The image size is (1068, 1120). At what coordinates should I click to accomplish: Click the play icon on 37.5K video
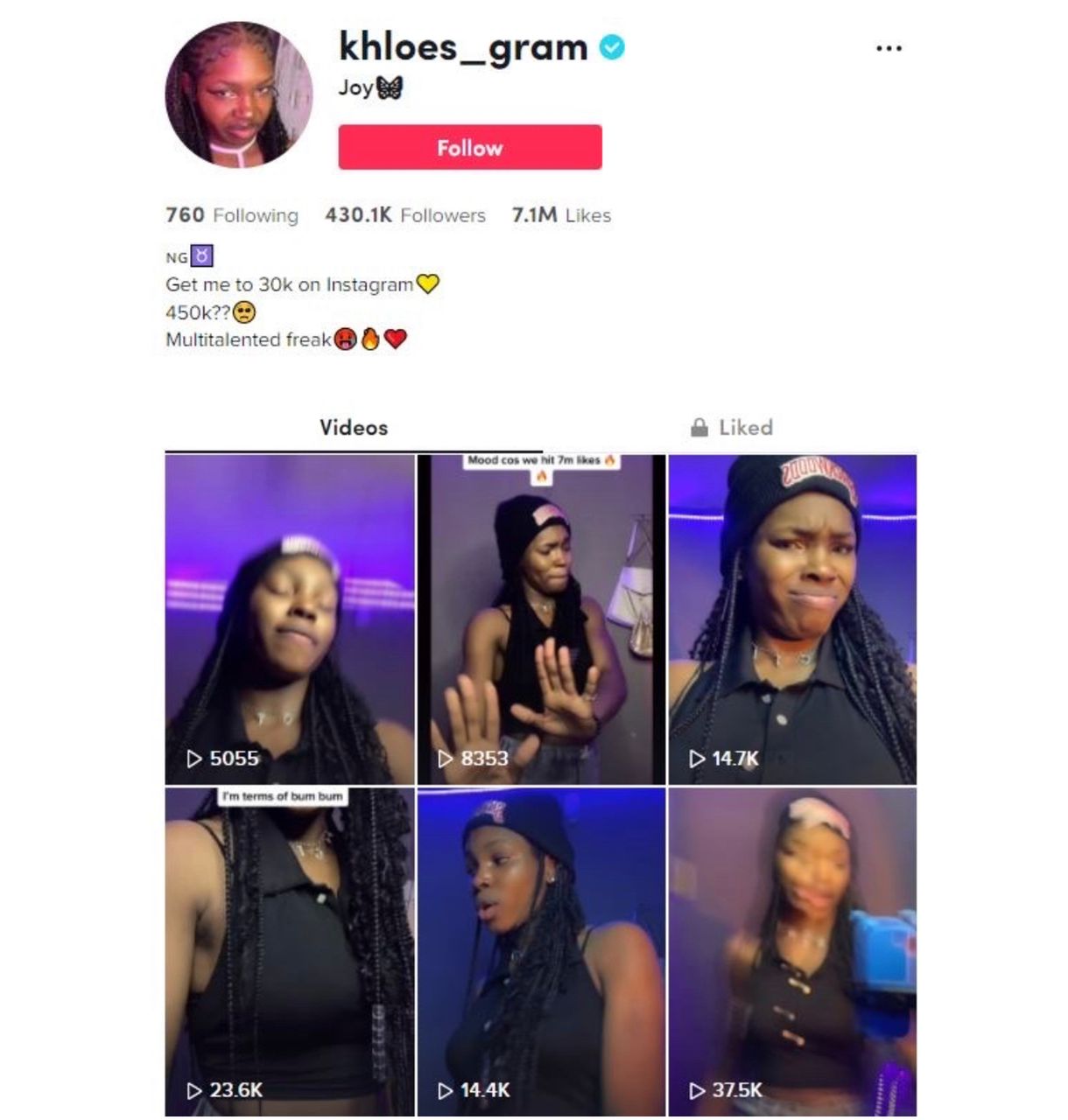pos(697,1090)
